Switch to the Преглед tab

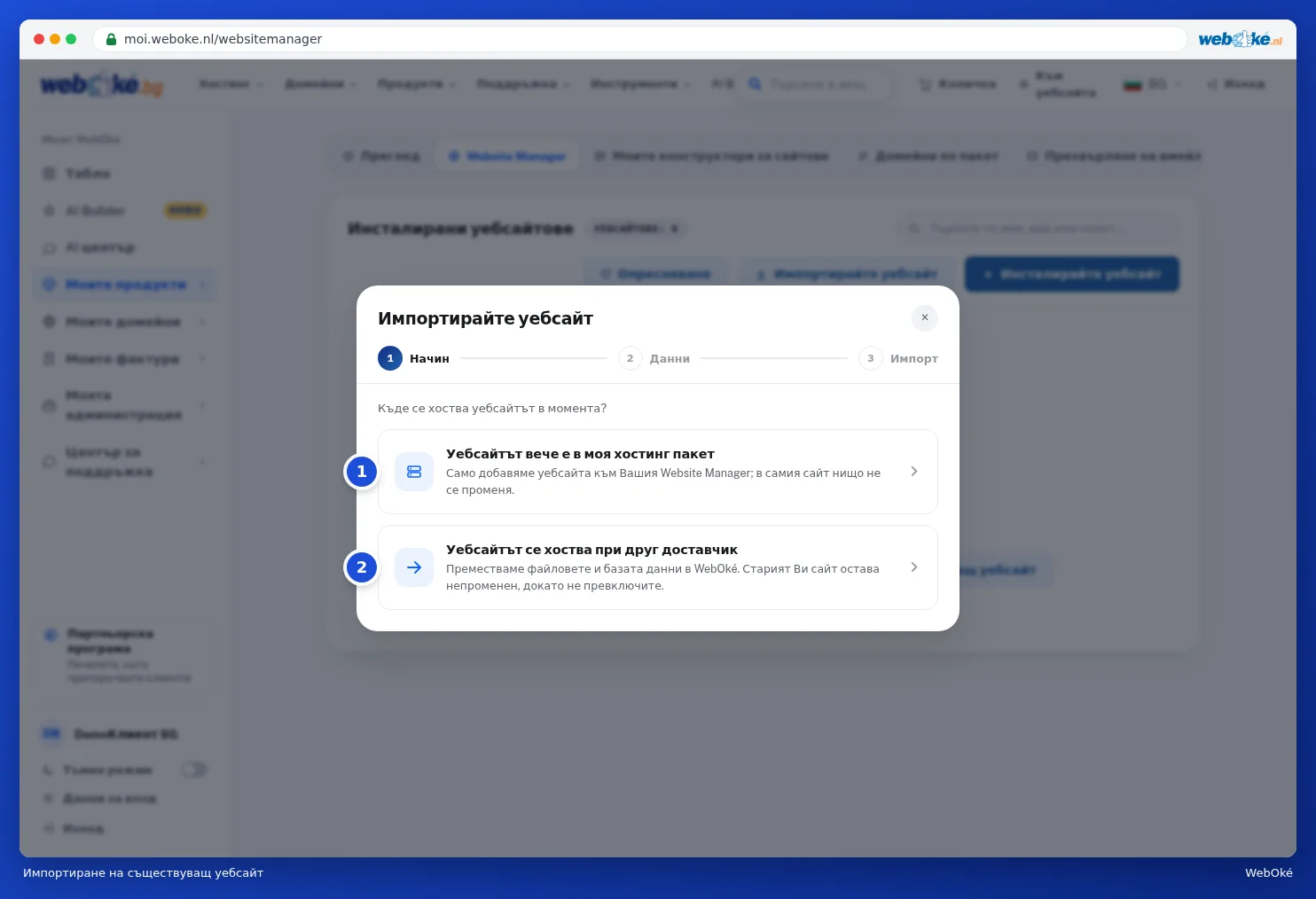click(382, 156)
